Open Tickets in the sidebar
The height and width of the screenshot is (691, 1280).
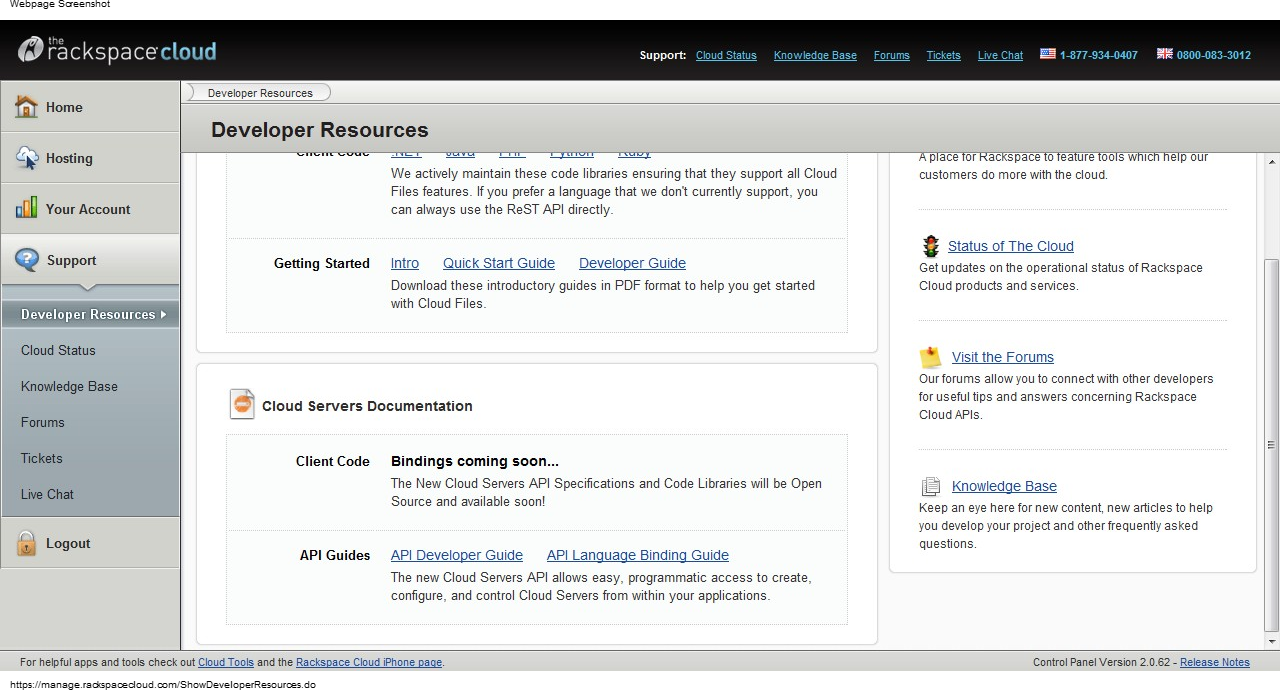(x=41, y=458)
